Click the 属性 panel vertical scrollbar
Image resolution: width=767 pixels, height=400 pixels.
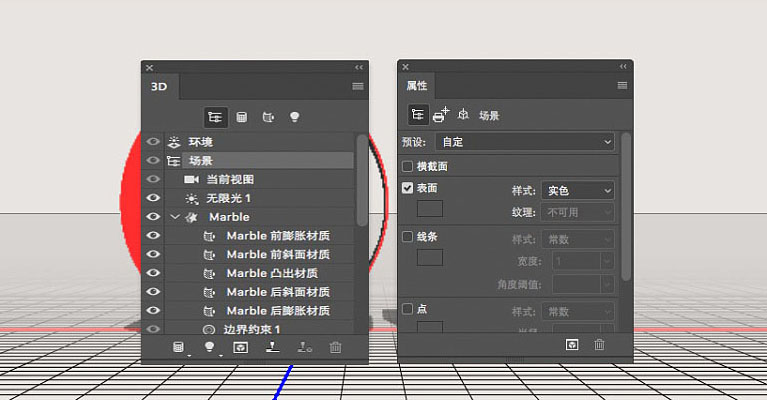[626, 206]
